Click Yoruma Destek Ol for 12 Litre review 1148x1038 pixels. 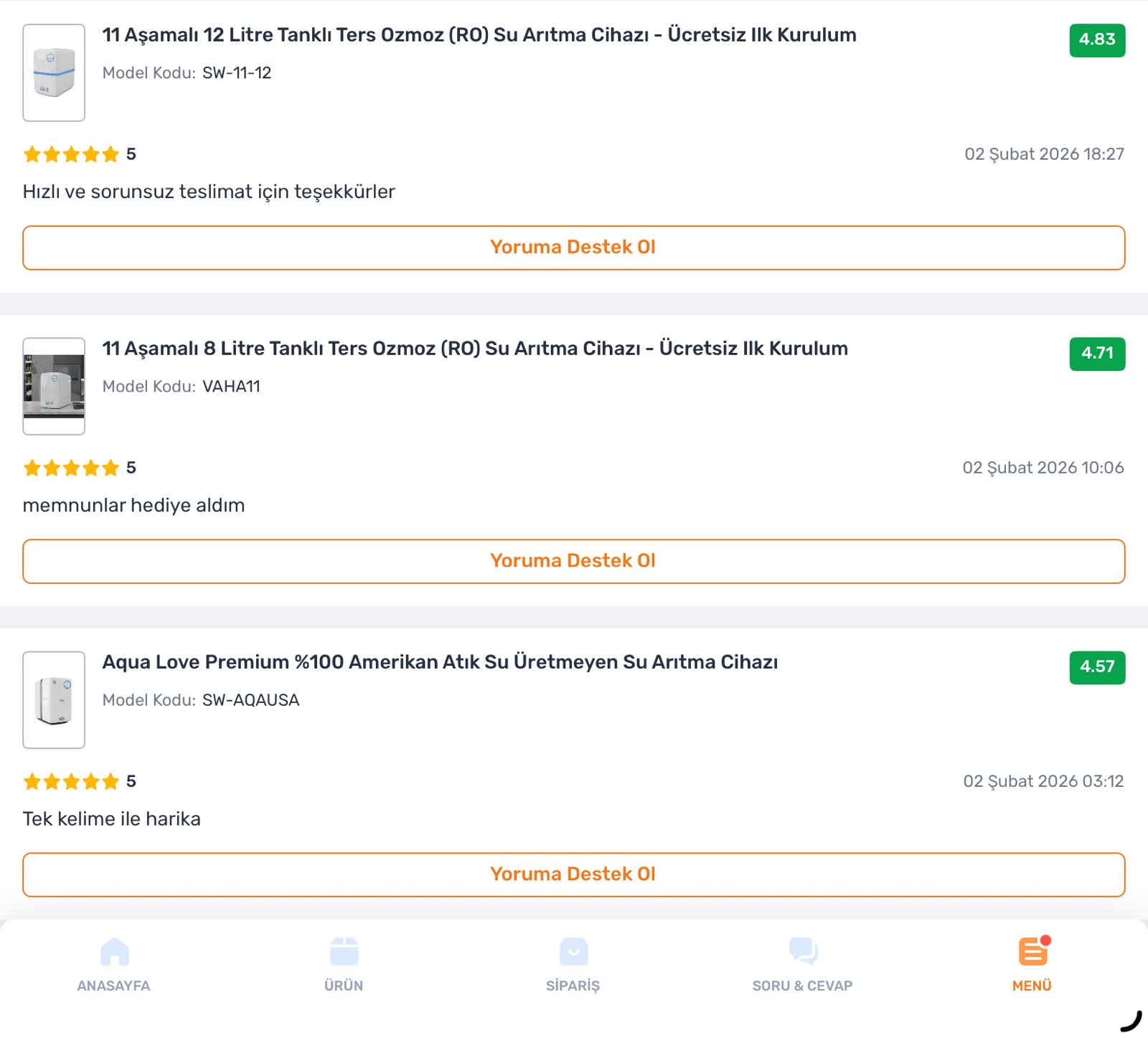coord(573,247)
